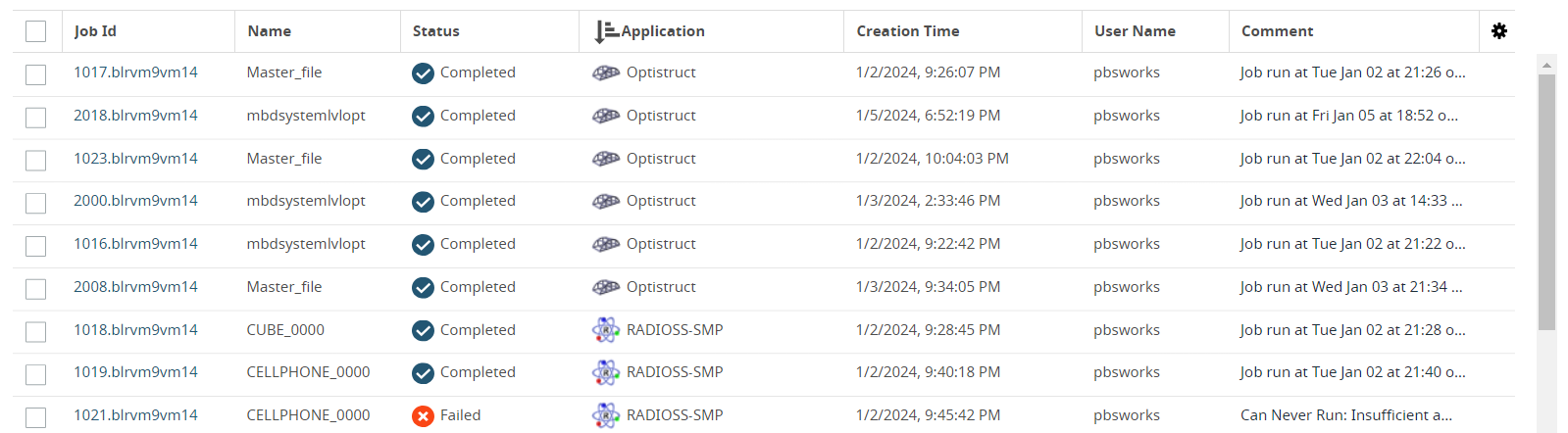This screenshot has width=1568, height=433.
Task: Click the Comment column header
Action: point(1277,31)
